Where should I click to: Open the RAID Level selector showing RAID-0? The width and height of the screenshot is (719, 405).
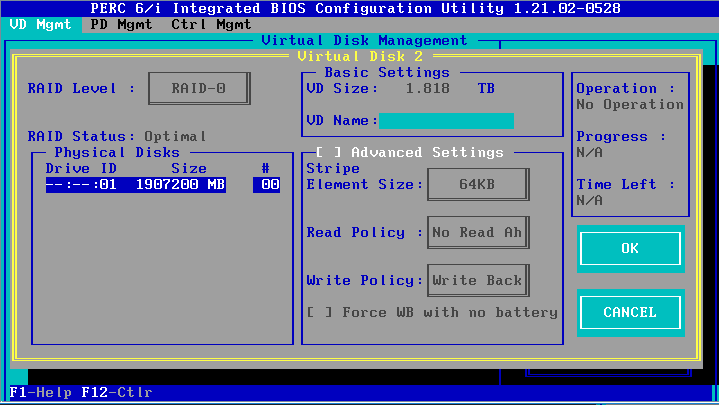point(199,88)
